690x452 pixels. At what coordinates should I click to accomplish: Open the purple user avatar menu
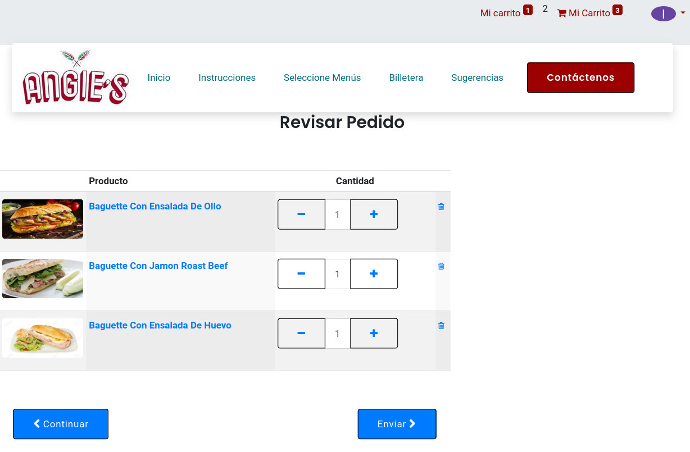pyautogui.click(x=664, y=14)
